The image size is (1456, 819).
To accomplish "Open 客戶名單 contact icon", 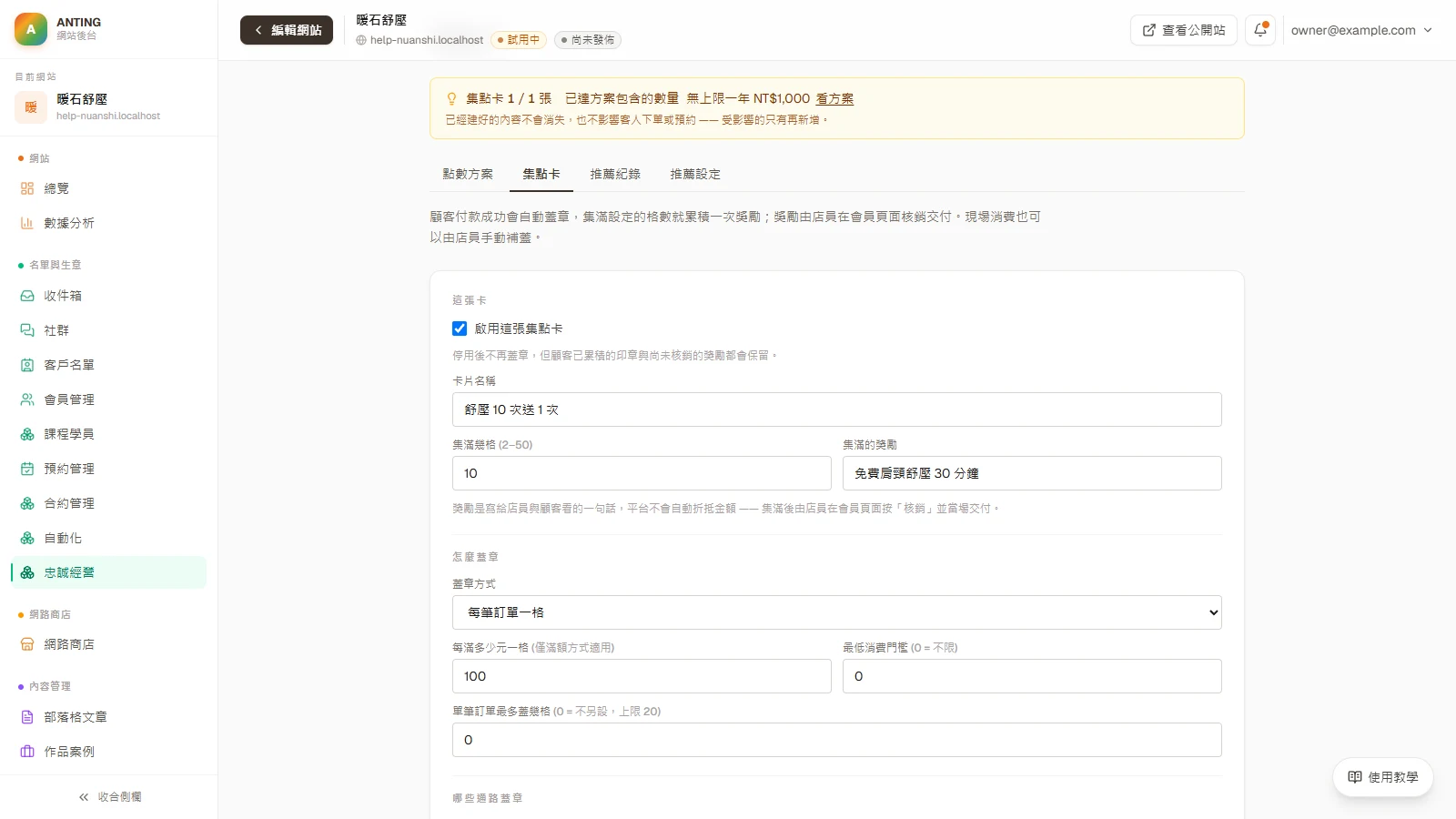I will (x=27, y=365).
